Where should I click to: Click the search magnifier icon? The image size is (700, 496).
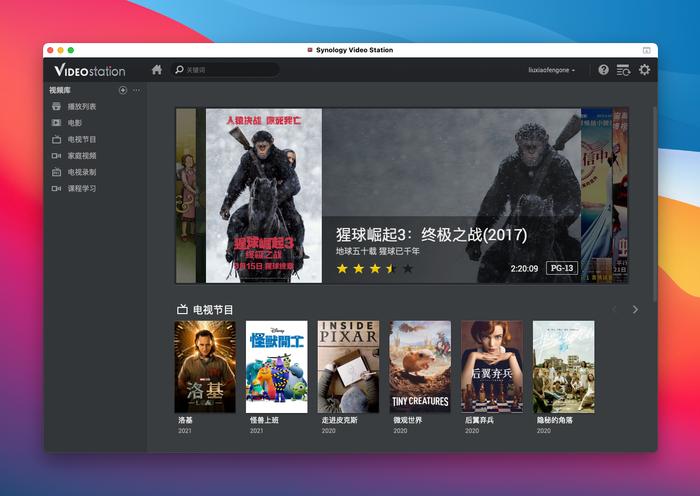coord(179,70)
